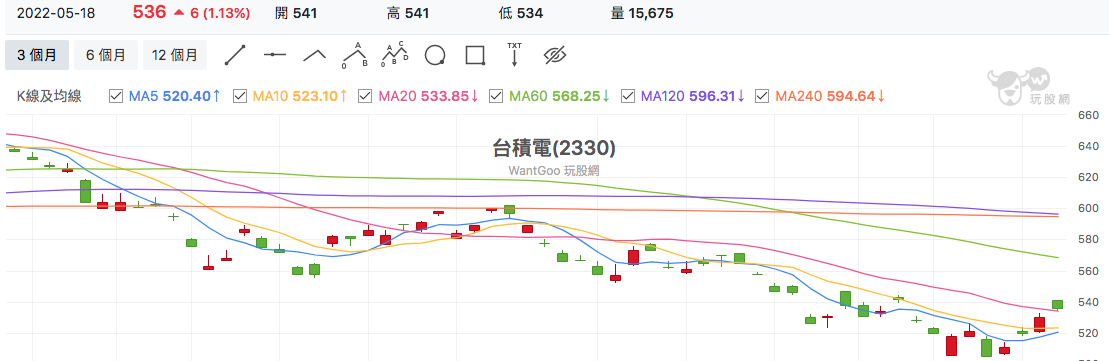Uncheck the MA120 moving average checkbox

[627, 96]
